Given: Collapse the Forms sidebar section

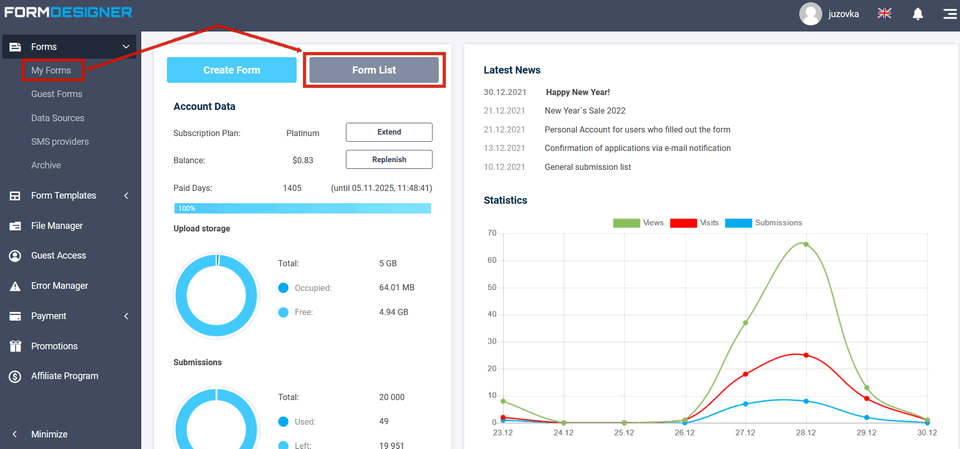Looking at the screenshot, I should [125, 47].
